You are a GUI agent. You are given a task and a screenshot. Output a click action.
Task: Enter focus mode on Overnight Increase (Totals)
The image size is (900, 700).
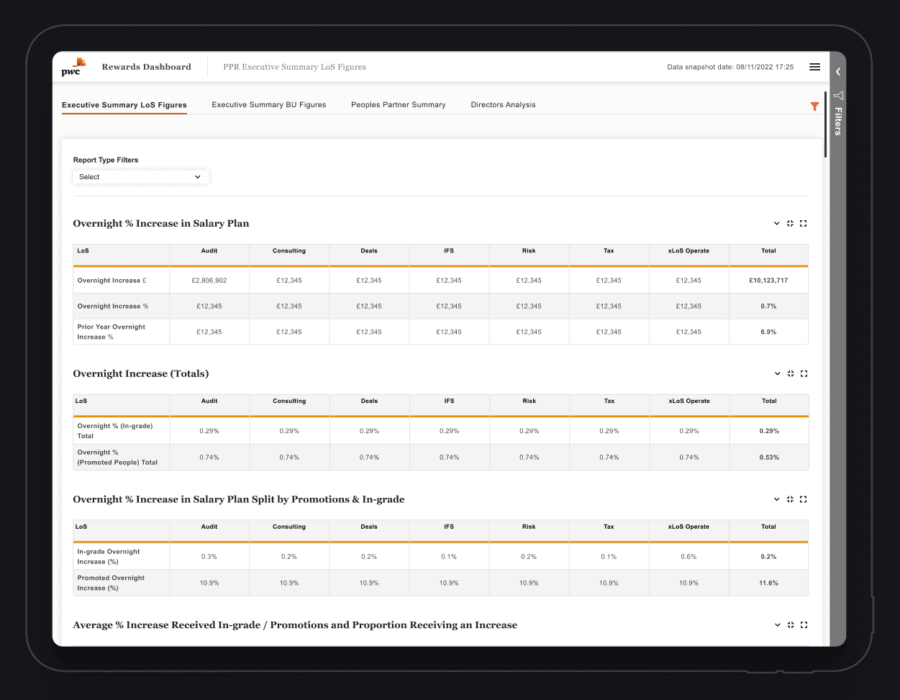point(790,373)
